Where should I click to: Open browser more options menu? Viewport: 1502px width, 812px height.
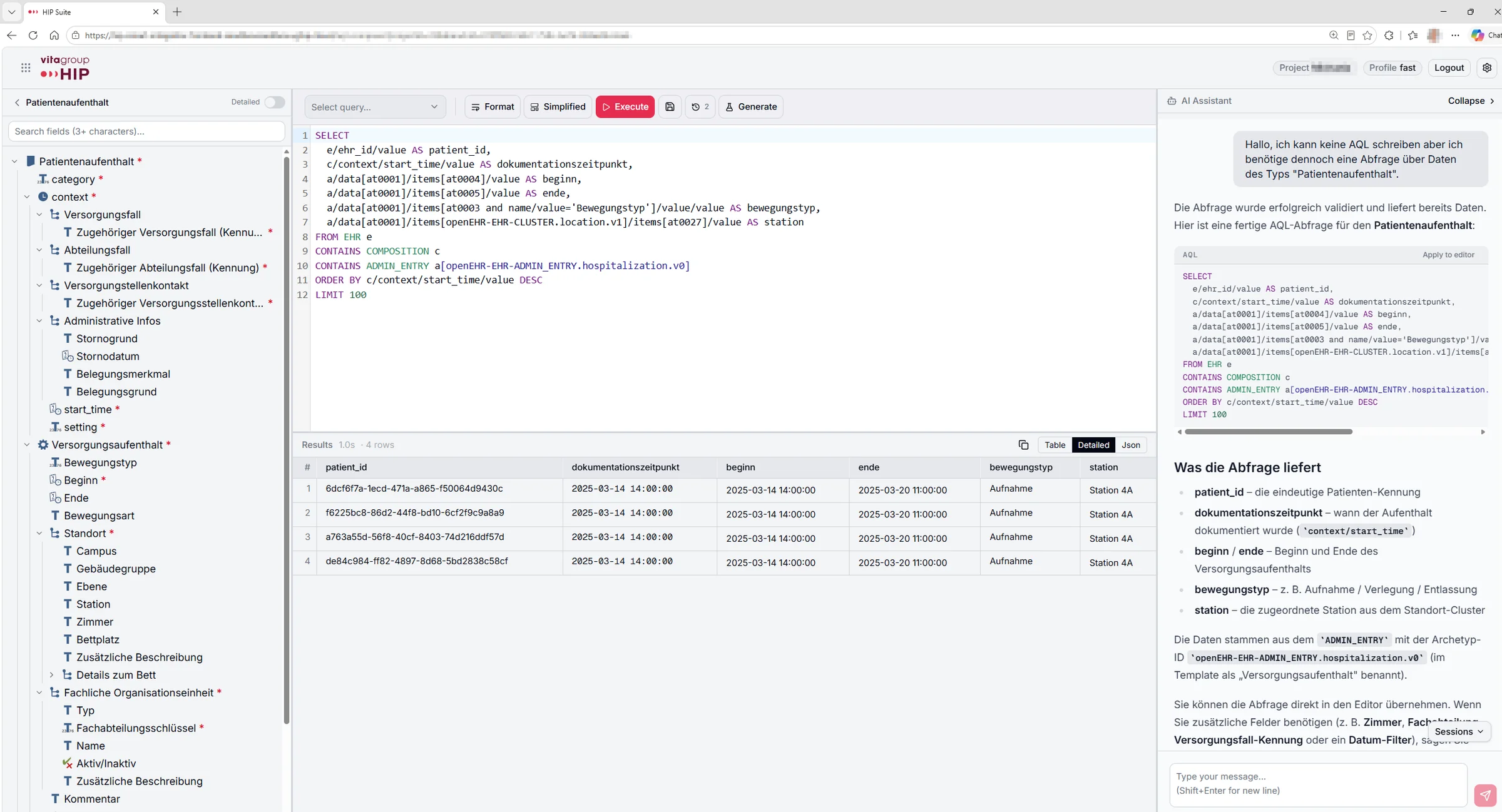tap(1455, 35)
